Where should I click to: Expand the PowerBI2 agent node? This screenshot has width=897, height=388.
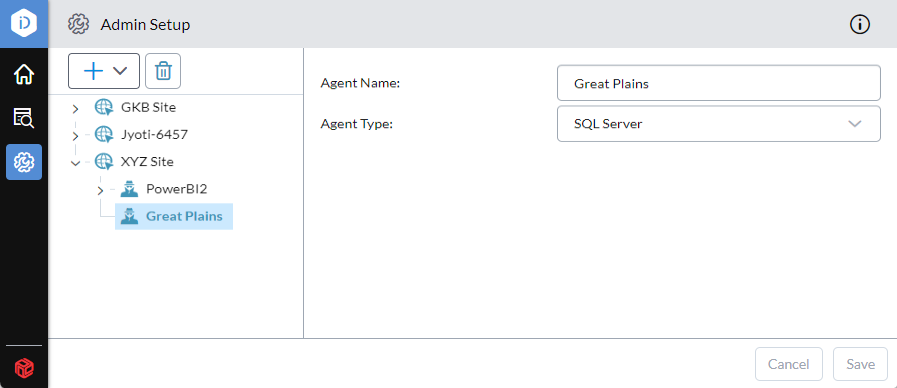101,190
